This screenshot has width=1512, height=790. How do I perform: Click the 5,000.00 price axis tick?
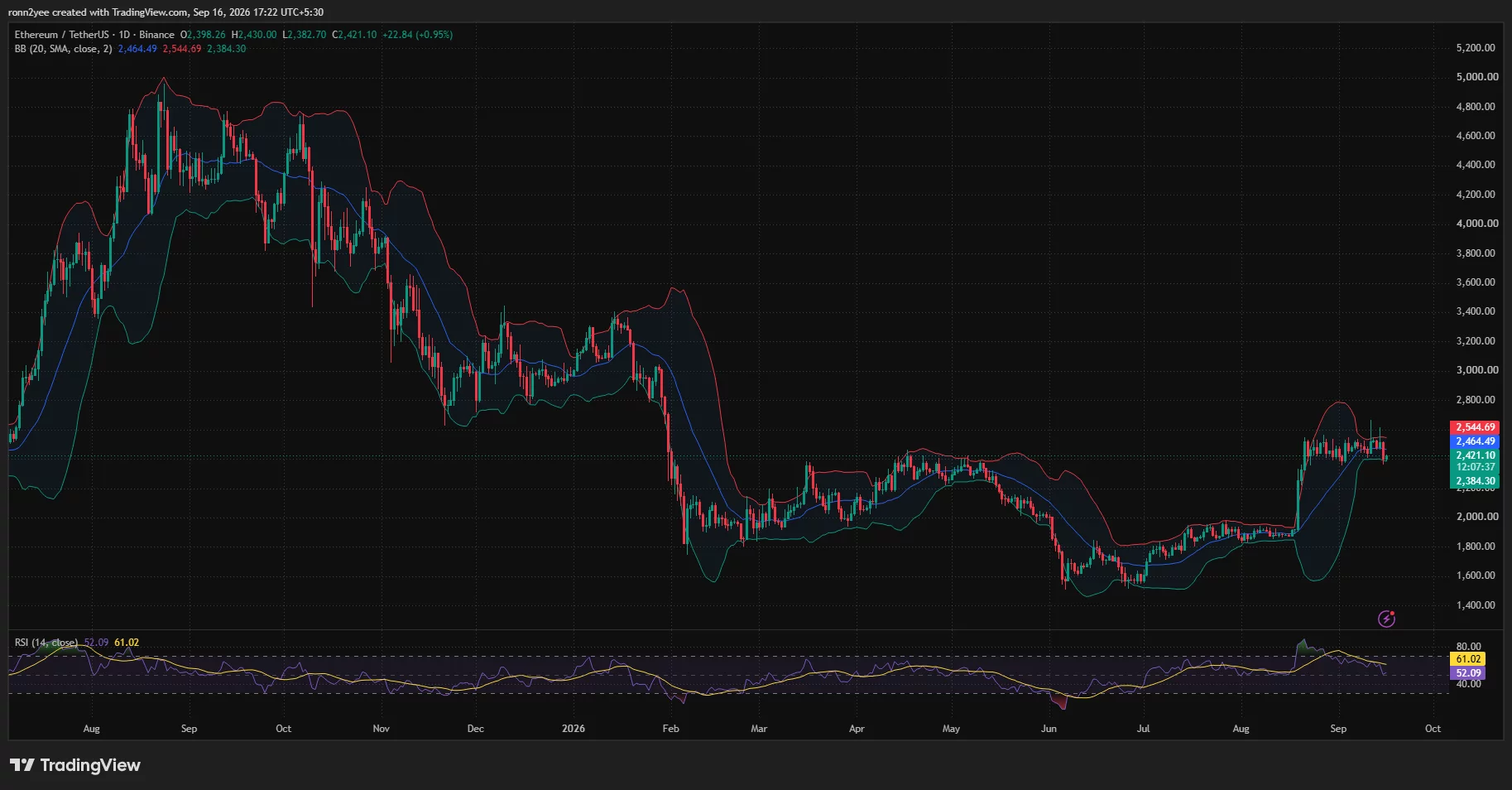1477,77
